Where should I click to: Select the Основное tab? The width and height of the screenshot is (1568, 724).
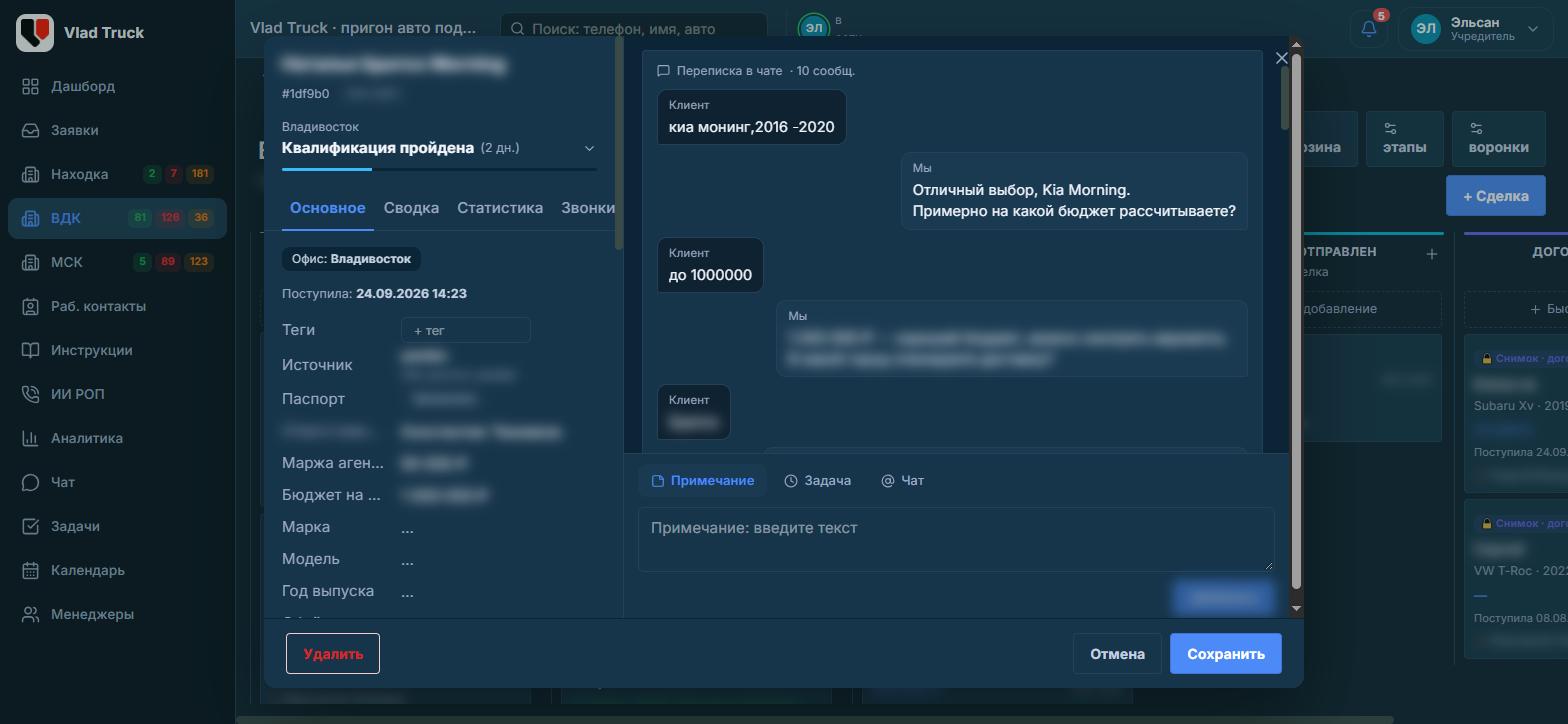pos(327,208)
